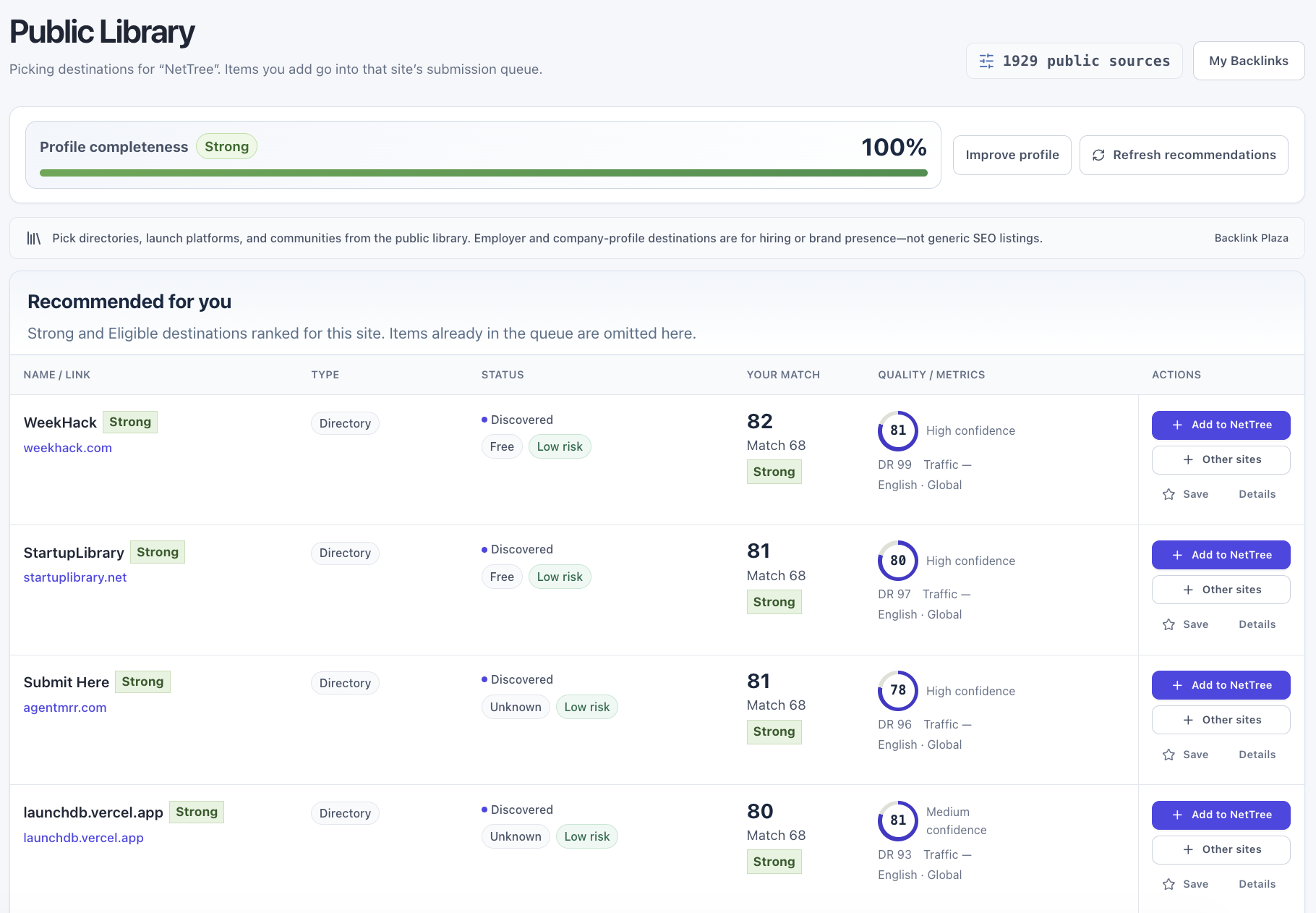Screen dimensions: 1316x913
Task: Open the Backlink Plaza link
Action: click(x=1252, y=238)
